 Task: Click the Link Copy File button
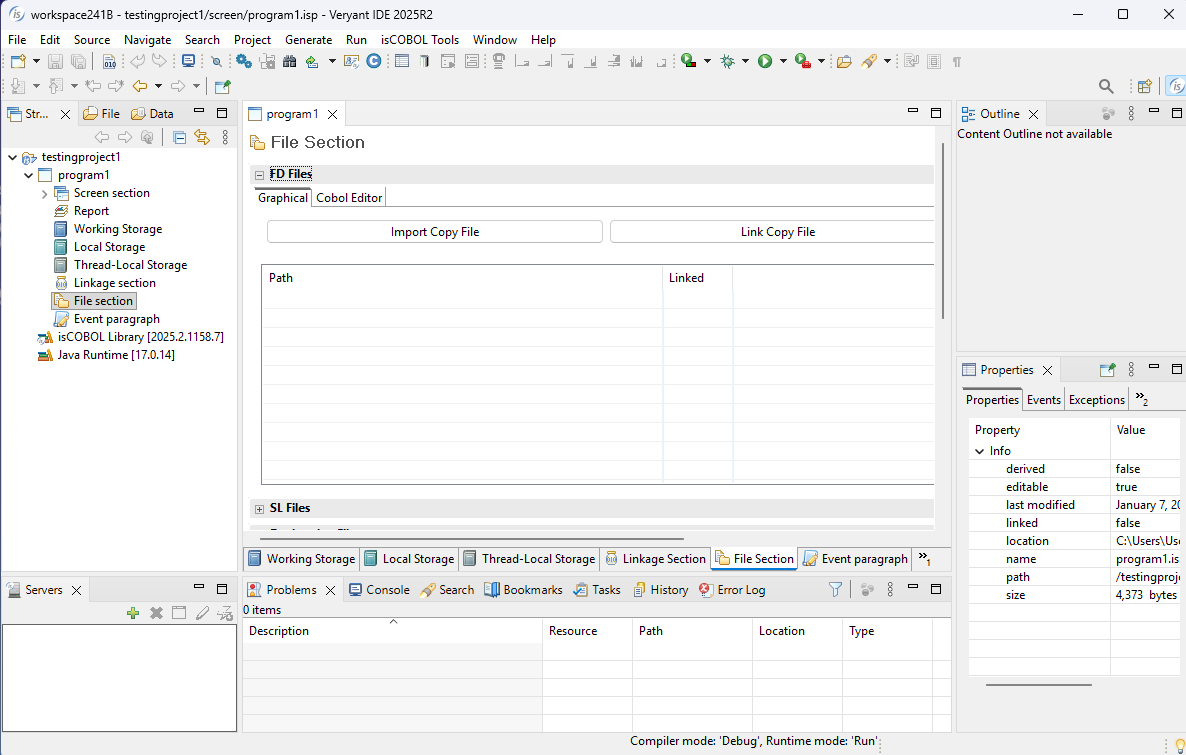(777, 232)
